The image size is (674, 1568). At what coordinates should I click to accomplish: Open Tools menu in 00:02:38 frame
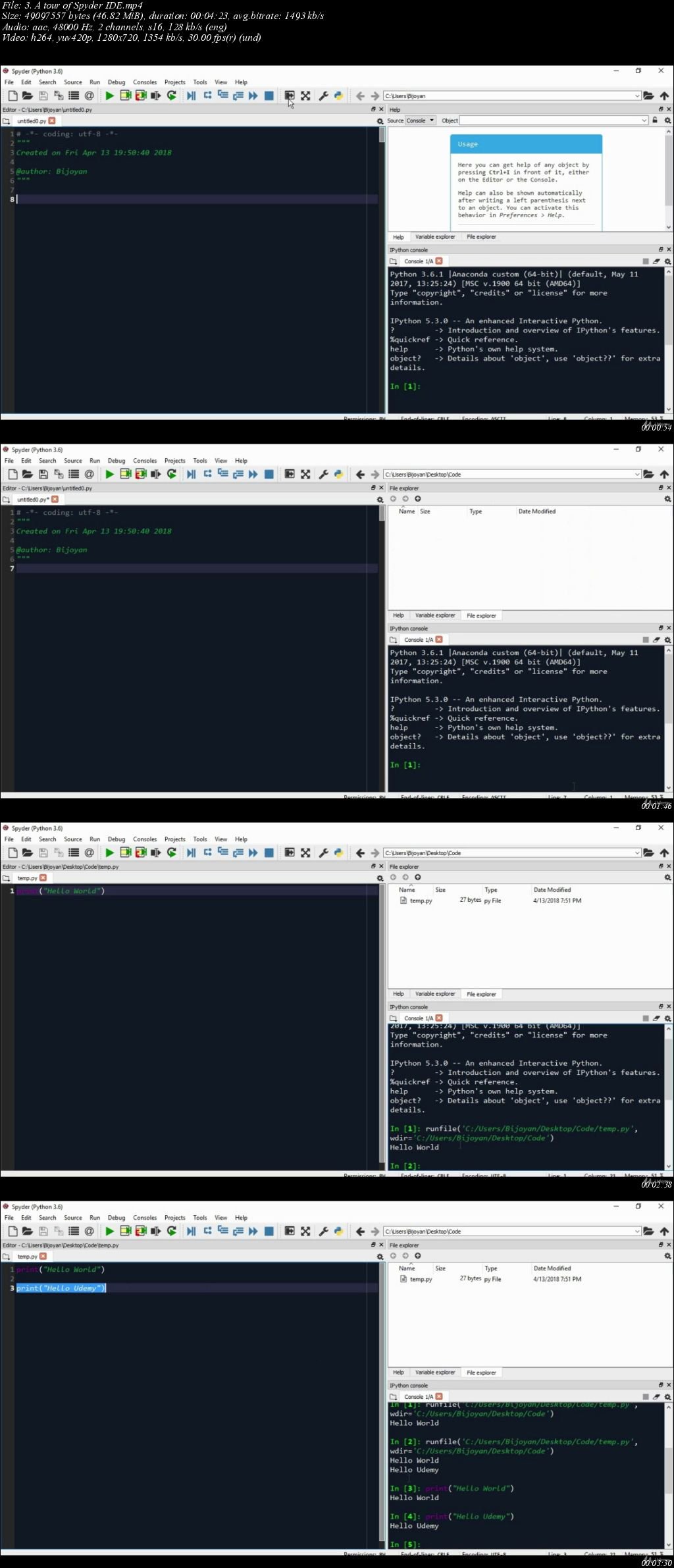(x=200, y=839)
